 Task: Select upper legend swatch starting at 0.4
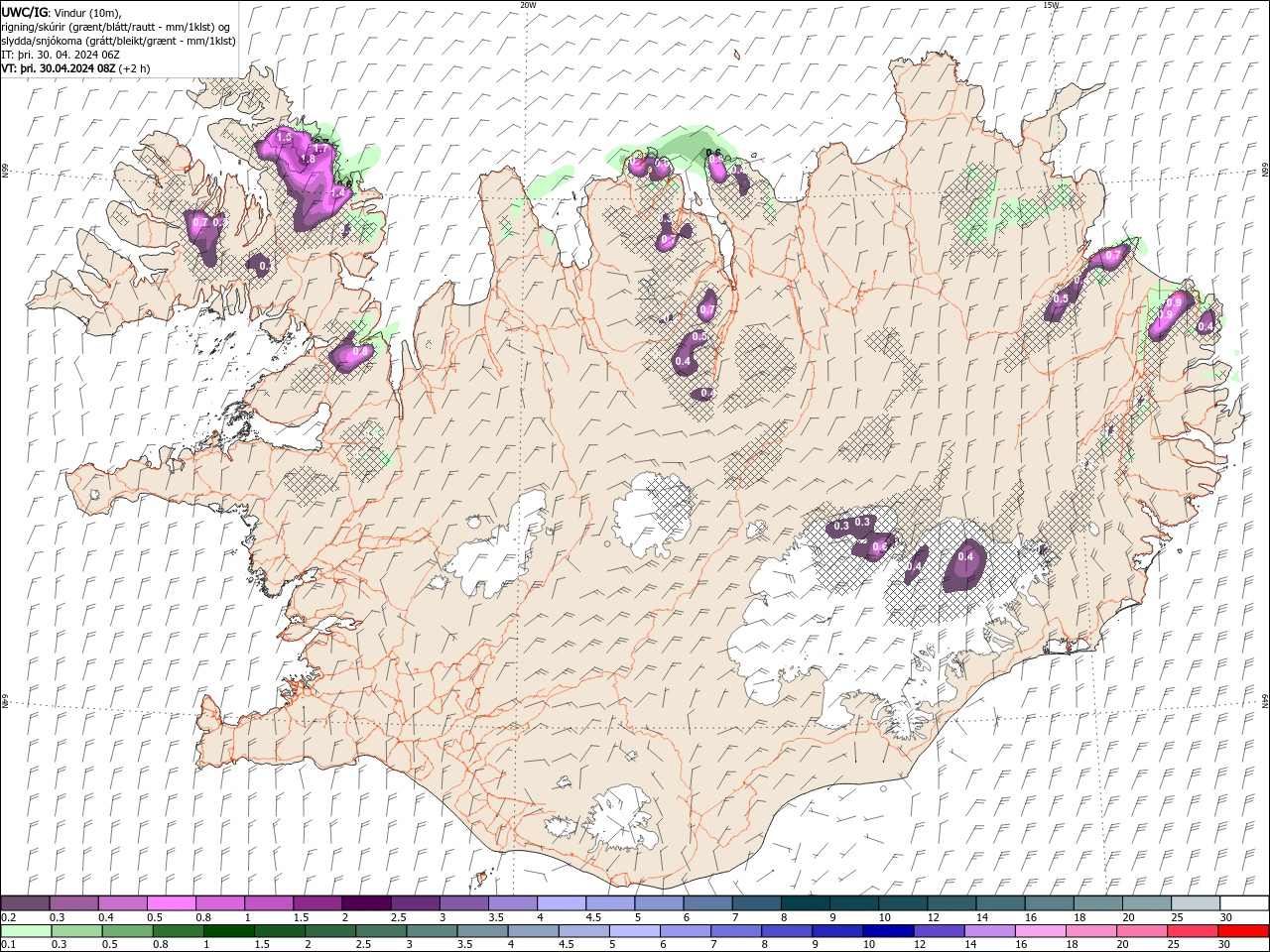pos(123,903)
